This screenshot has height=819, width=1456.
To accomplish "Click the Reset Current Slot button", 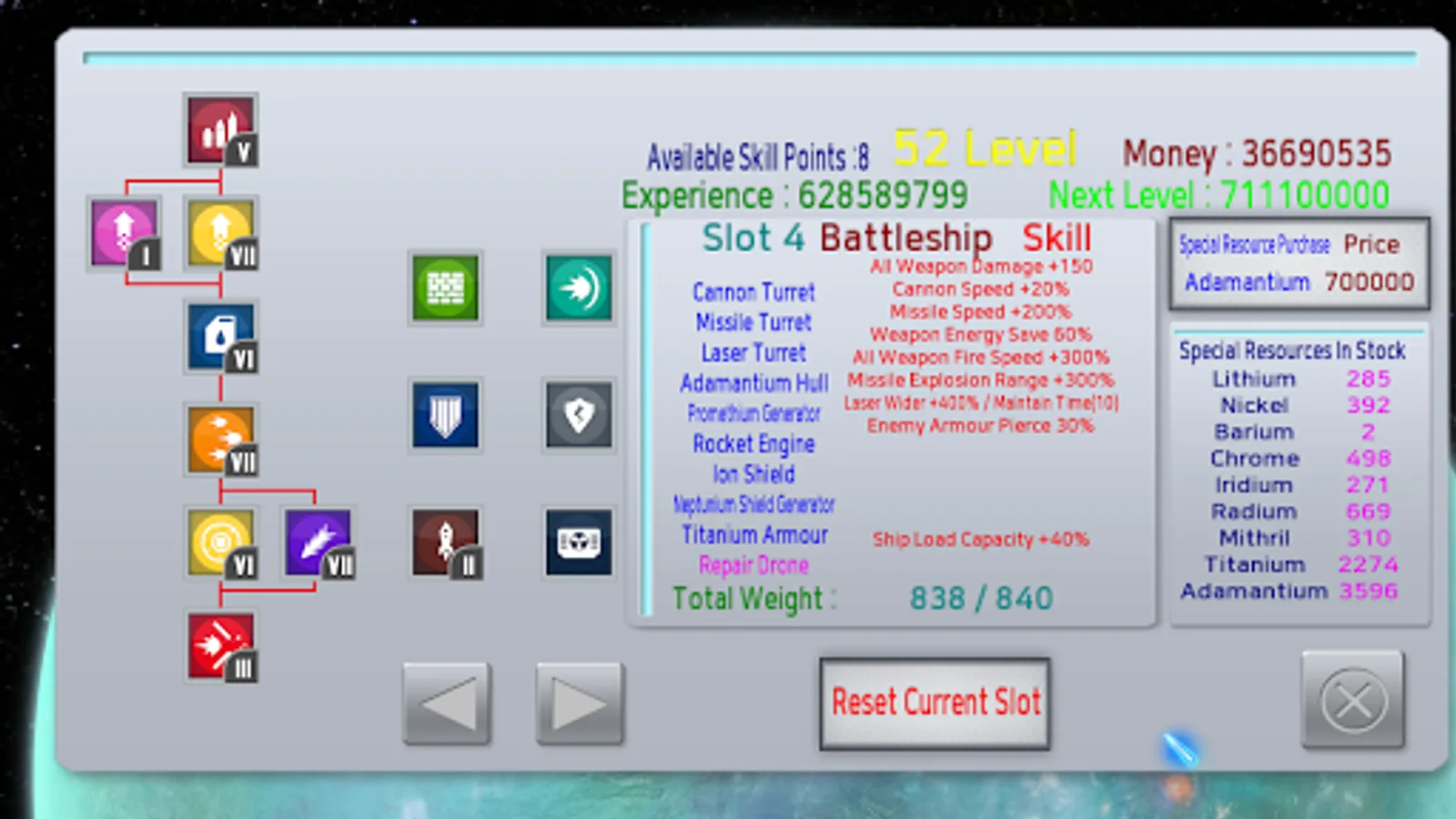I will (x=934, y=701).
